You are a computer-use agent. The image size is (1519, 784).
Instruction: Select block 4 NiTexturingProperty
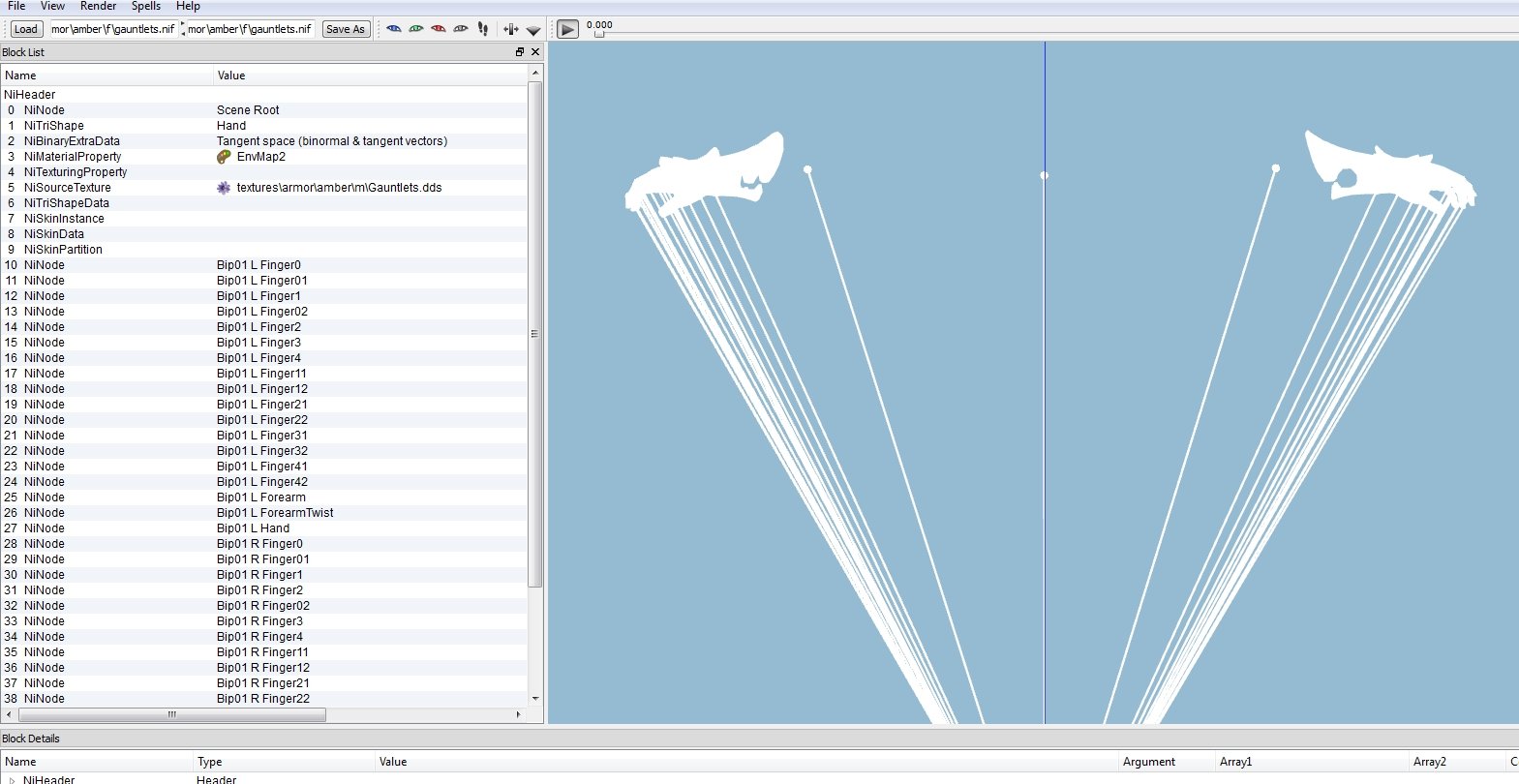point(264,172)
